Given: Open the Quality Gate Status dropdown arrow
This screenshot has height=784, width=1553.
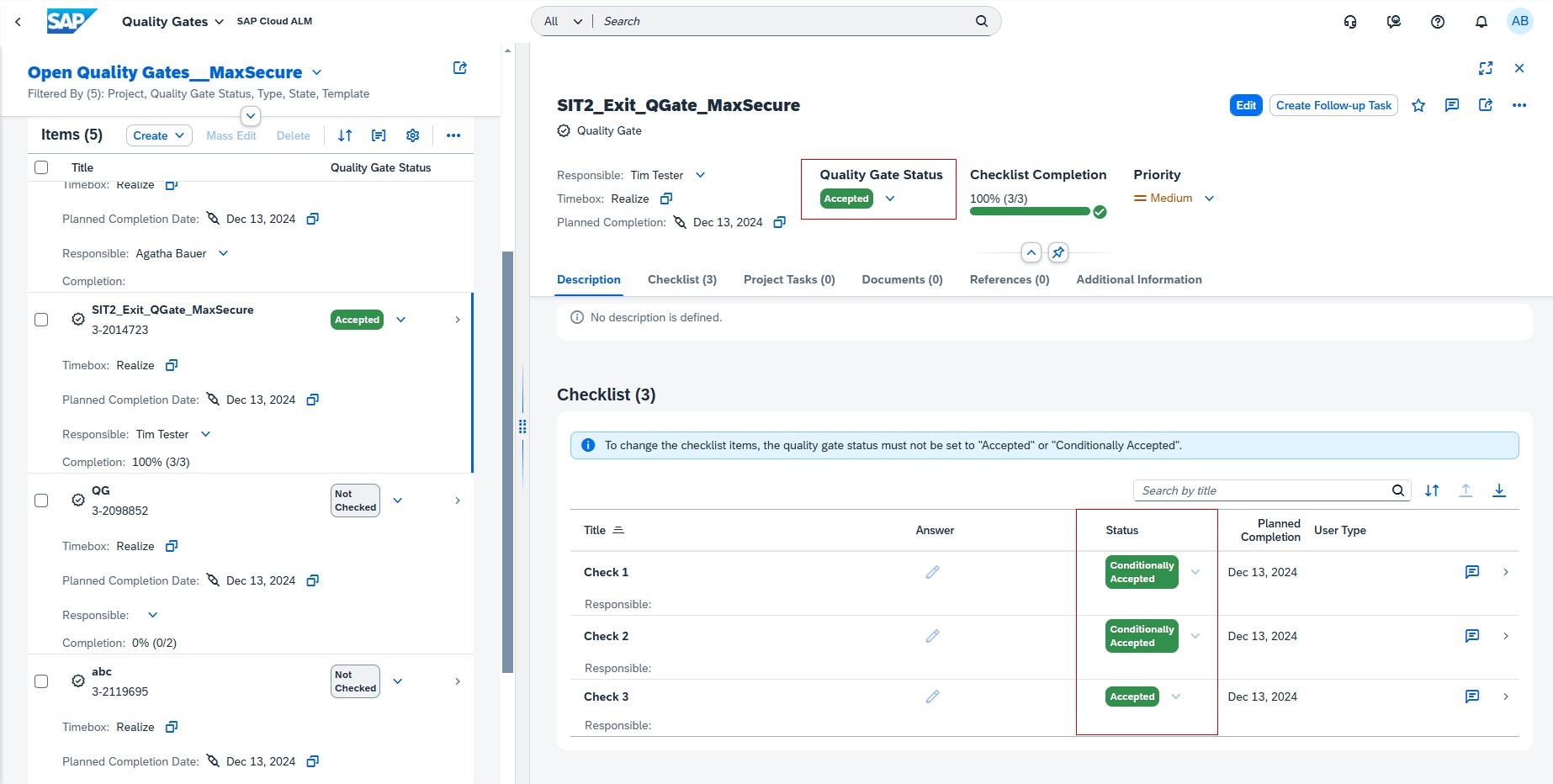Looking at the screenshot, I should [890, 199].
